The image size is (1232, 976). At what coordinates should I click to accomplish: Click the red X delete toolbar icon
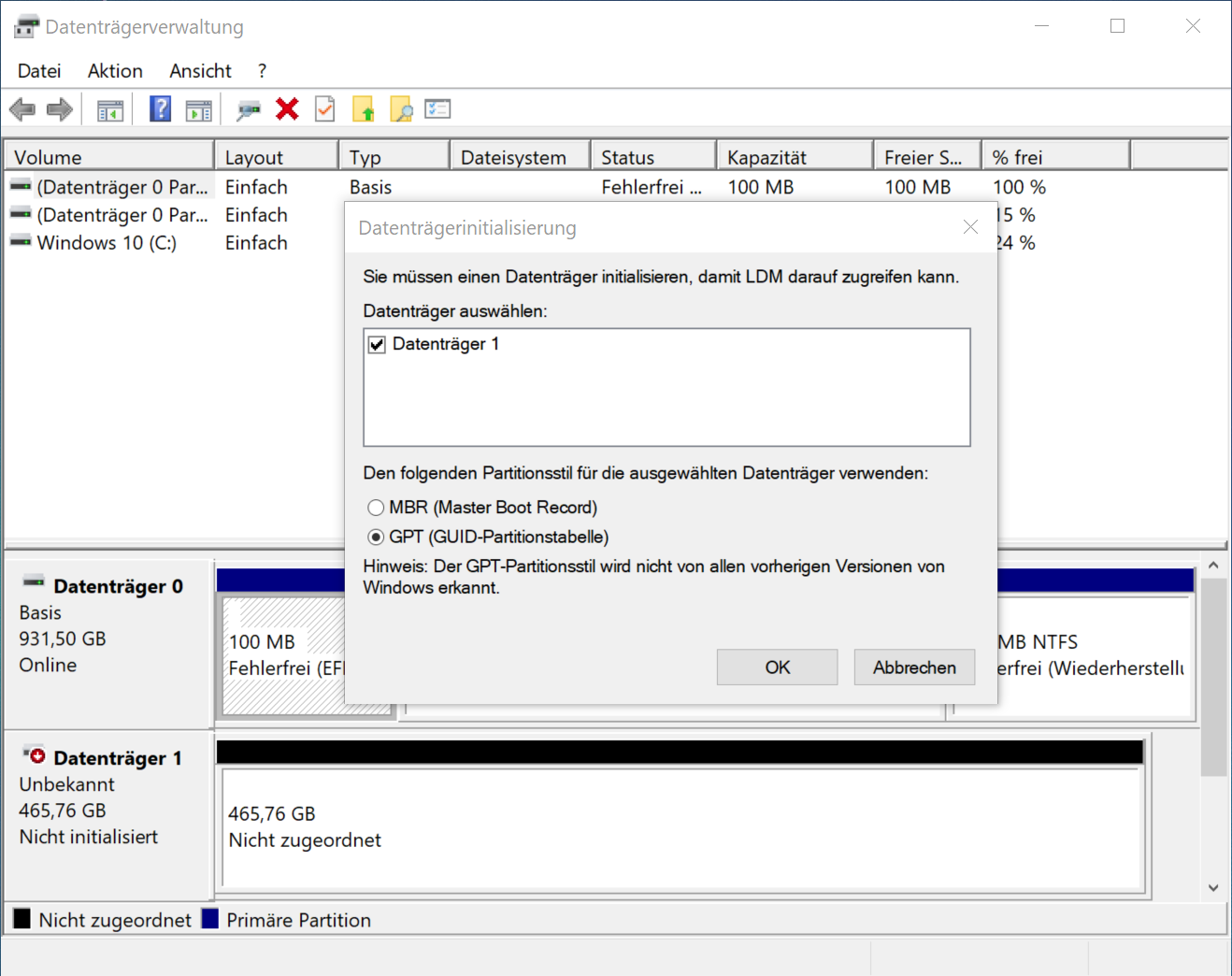point(287,109)
